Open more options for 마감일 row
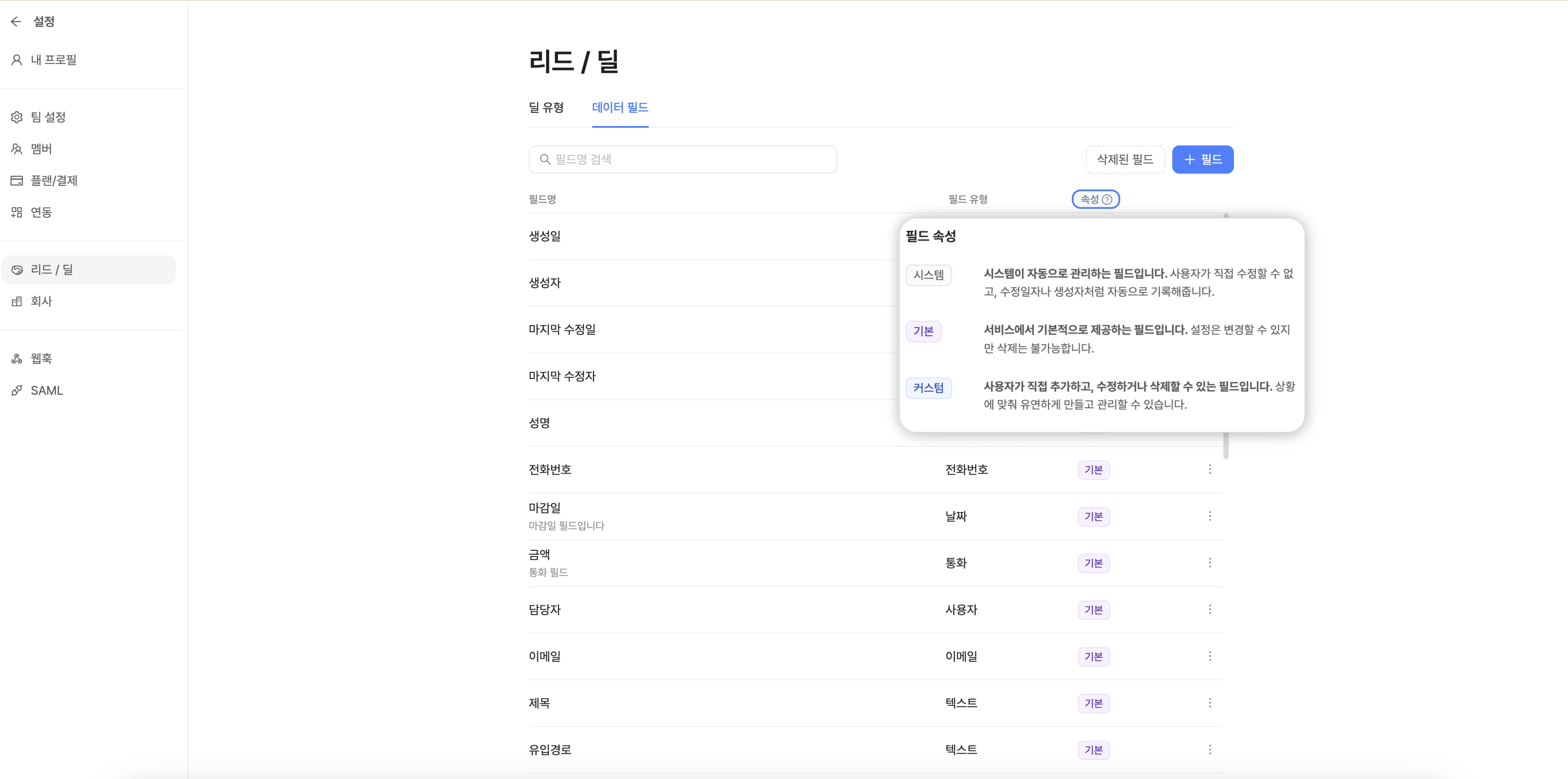This screenshot has width=1568, height=779. pyautogui.click(x=1210, y=516)
